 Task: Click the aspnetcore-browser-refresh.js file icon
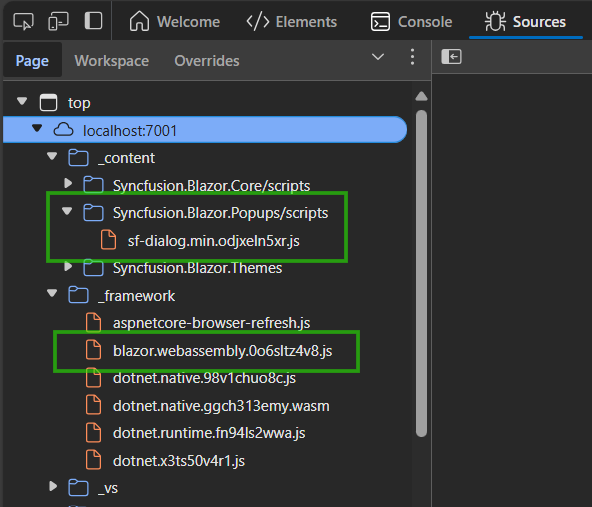pos(94,322)
